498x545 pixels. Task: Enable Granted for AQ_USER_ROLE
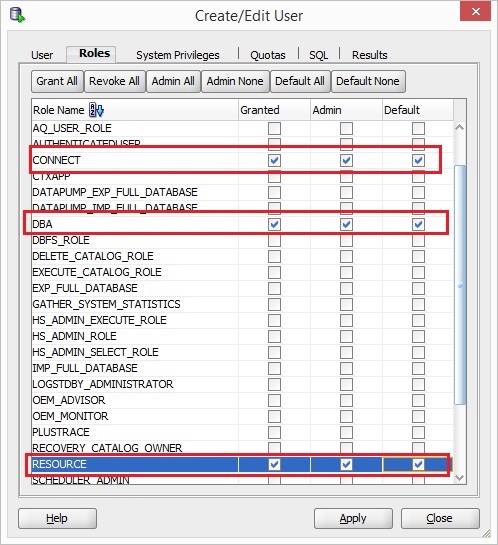tap(274, 129)
